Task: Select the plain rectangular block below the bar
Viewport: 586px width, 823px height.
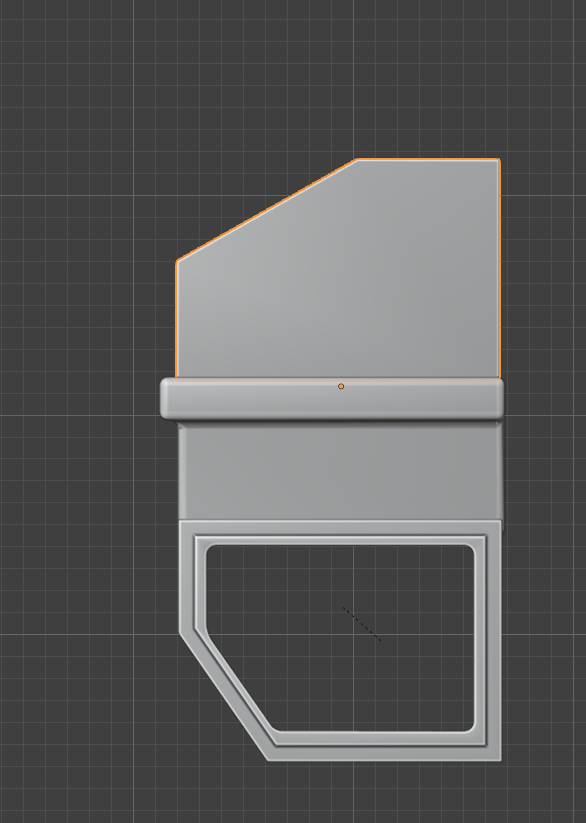Action: click(x=340, y=471)
